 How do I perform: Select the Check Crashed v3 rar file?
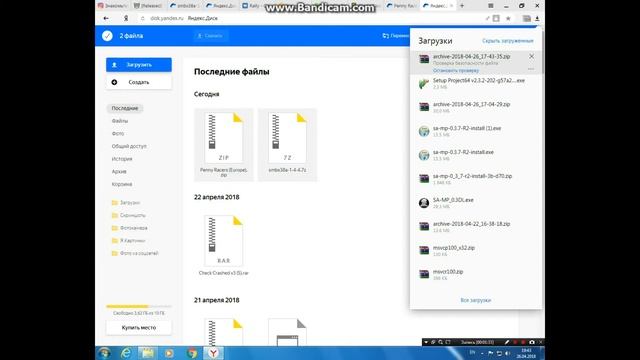(224, 246)
